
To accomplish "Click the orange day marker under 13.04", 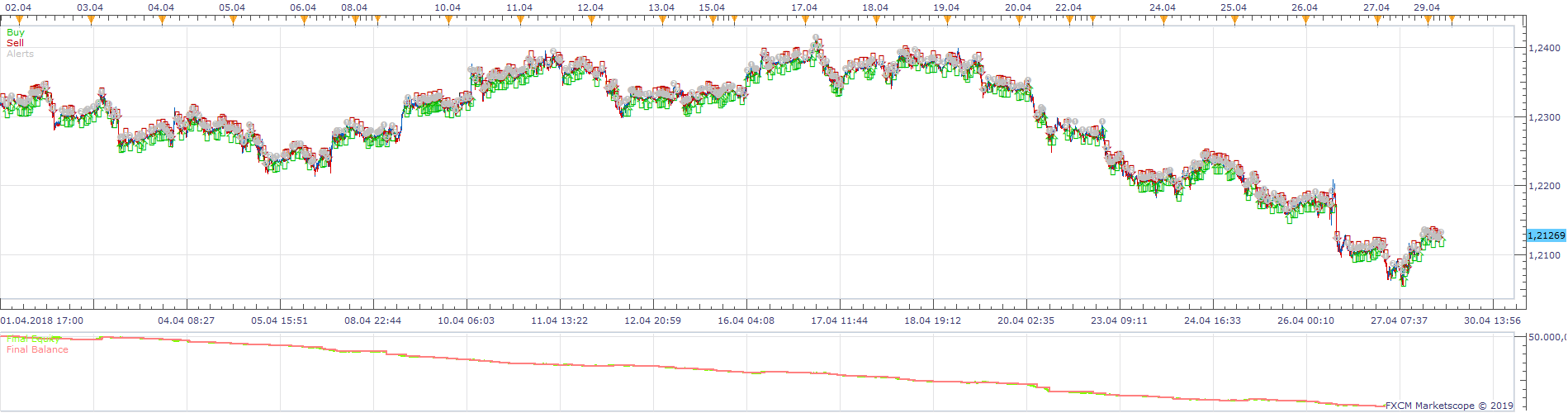I will pos(662,21).
